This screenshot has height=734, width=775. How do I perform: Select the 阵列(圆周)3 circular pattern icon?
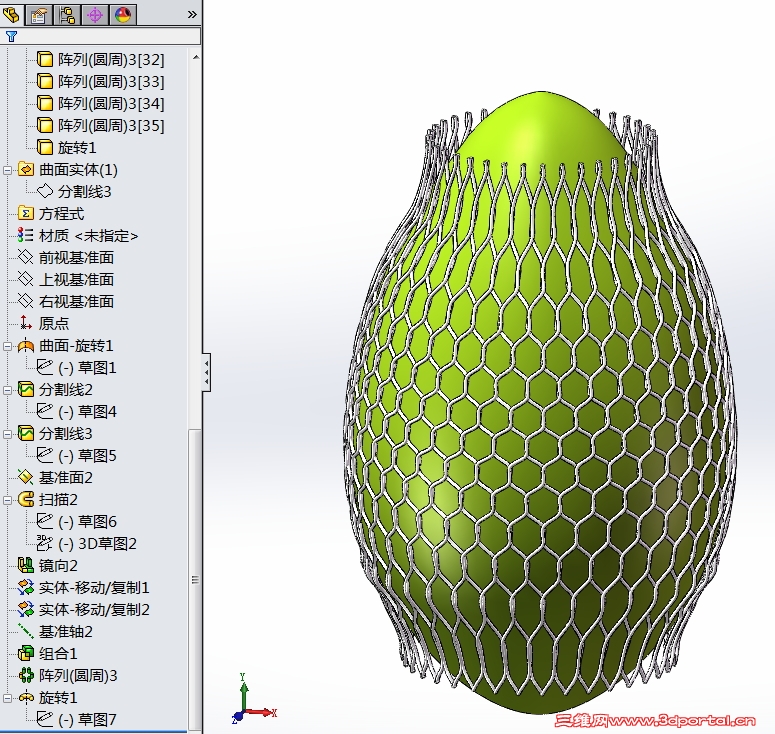[x=26, y=675]
